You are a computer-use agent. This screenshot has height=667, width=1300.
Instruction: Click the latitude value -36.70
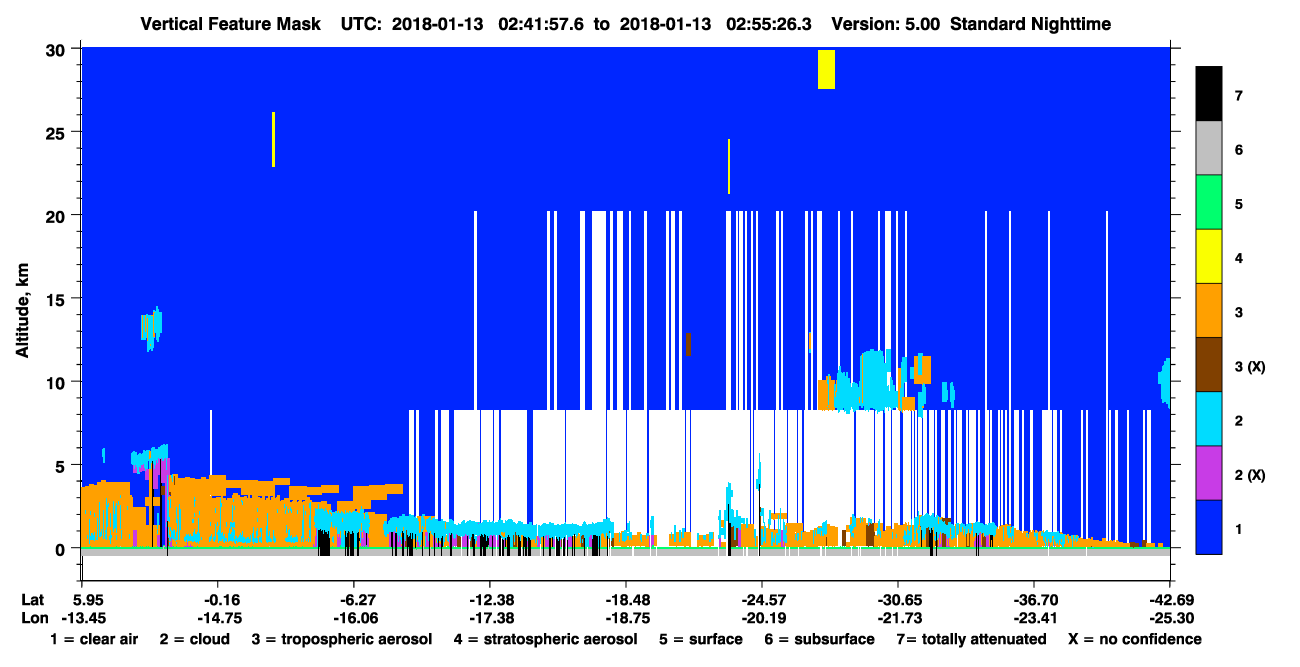(1034, 600)
